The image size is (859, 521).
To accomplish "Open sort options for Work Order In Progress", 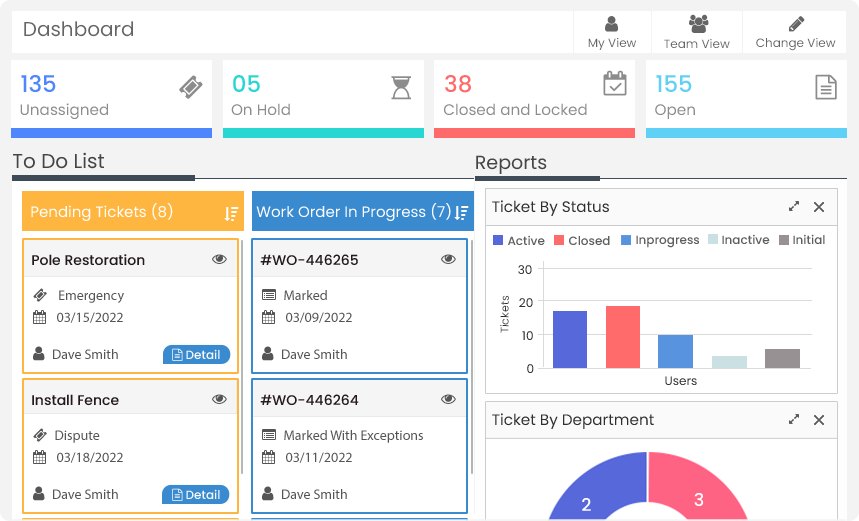I will [x=461, y=213].
